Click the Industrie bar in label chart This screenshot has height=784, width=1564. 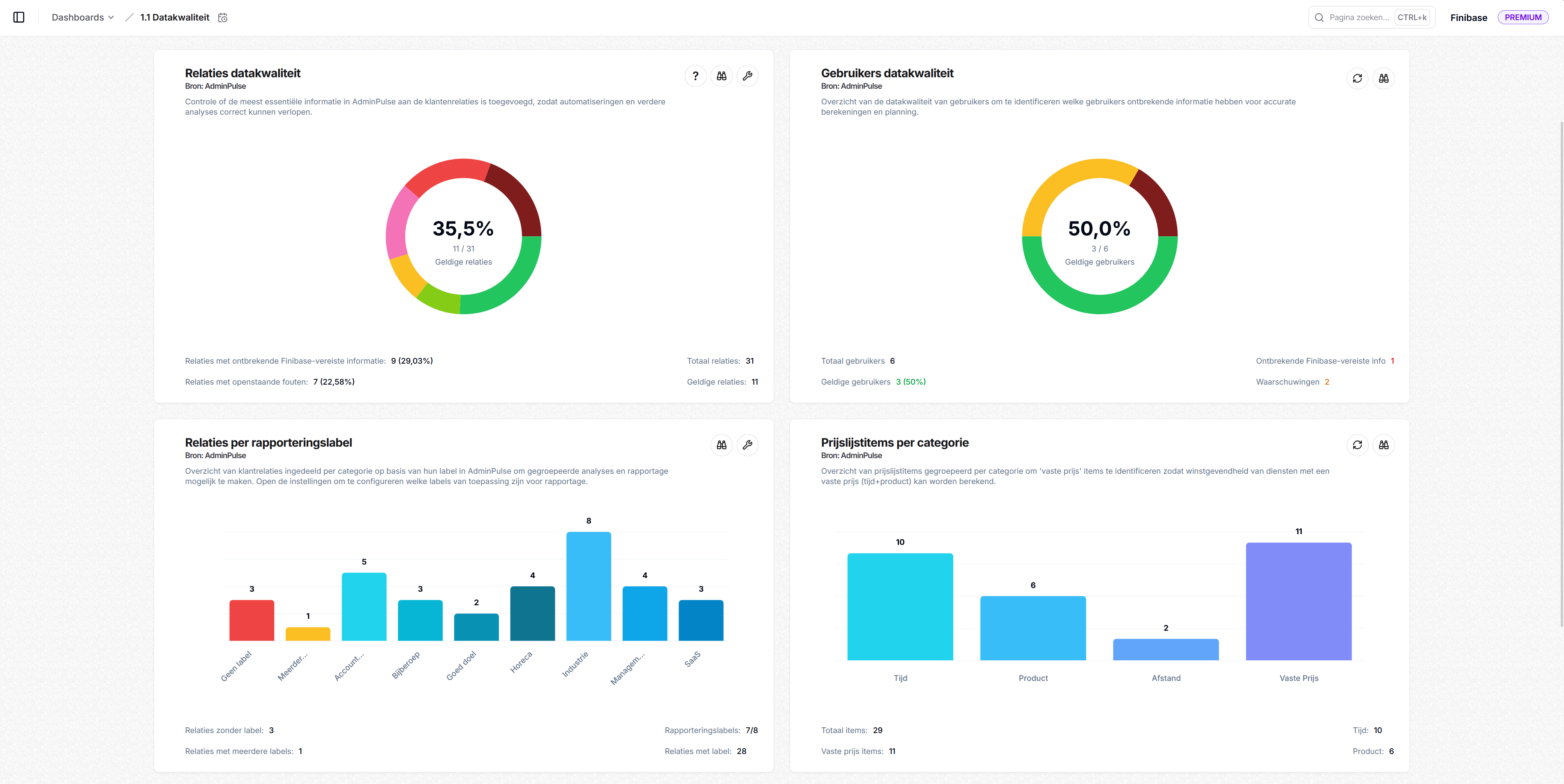(588, 586)
